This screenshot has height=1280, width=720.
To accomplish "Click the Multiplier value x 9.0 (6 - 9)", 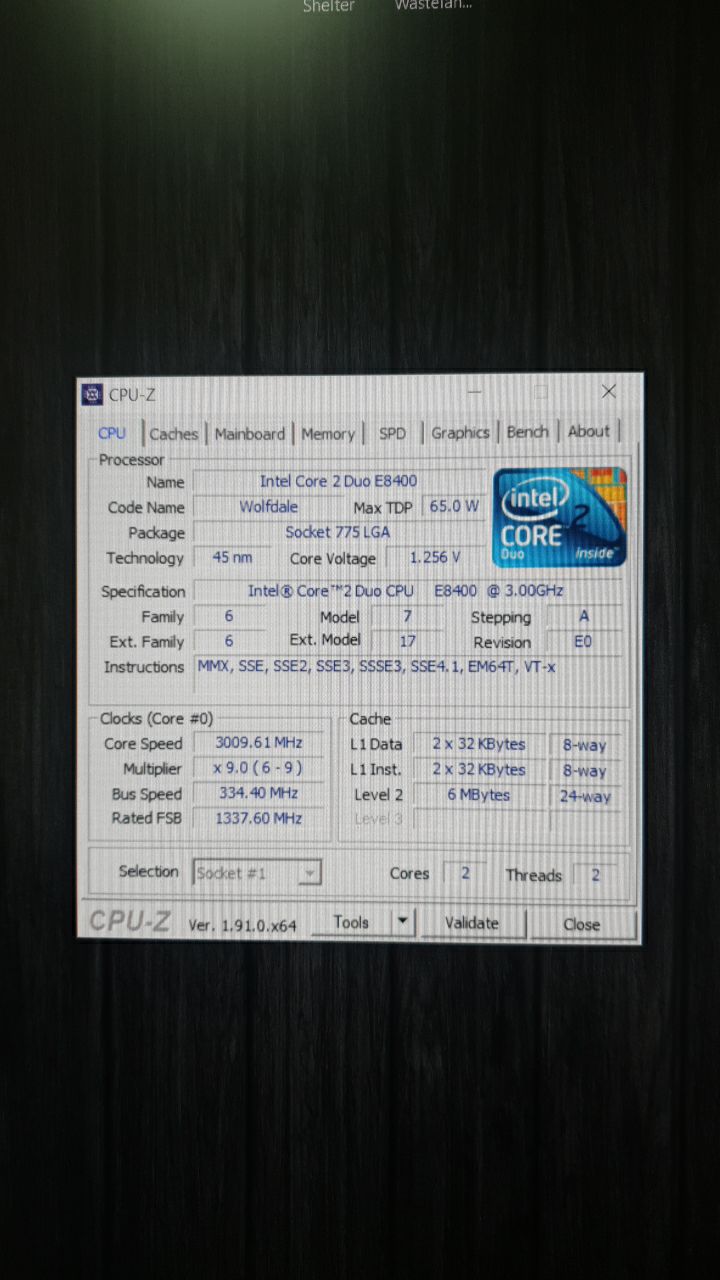I will [258, 768].
